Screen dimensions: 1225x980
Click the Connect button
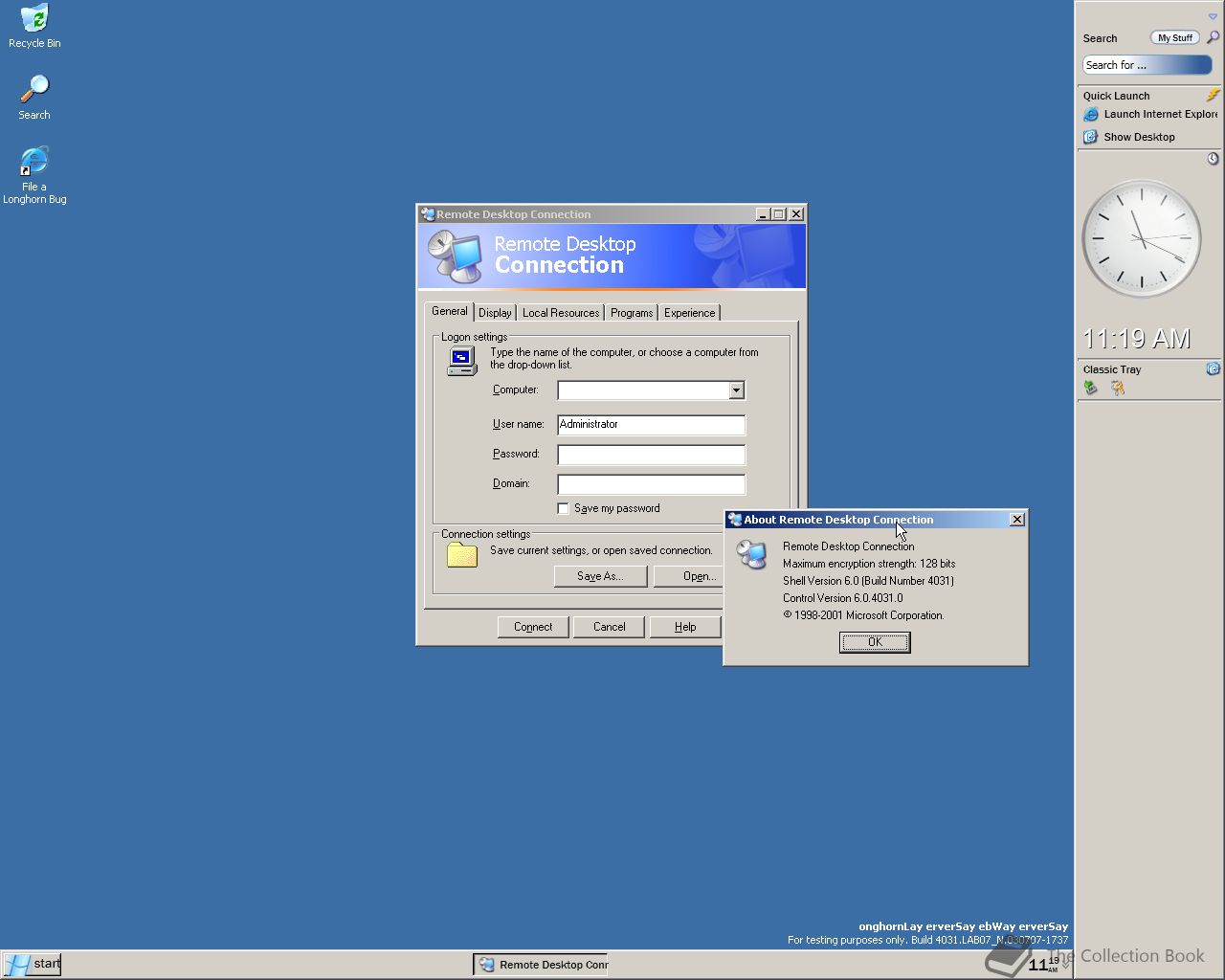533,627
